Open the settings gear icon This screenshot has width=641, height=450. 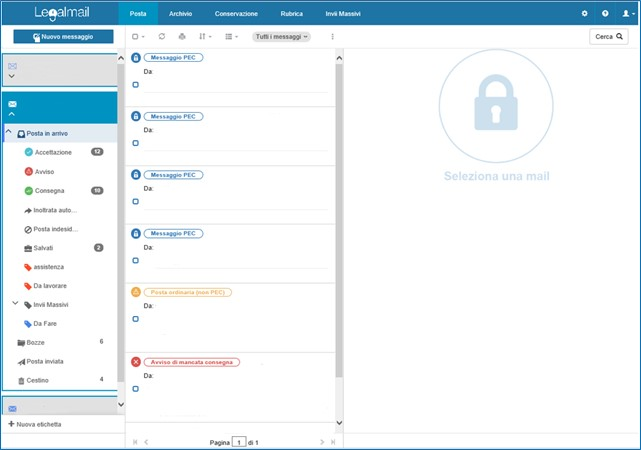pos(585,14)
